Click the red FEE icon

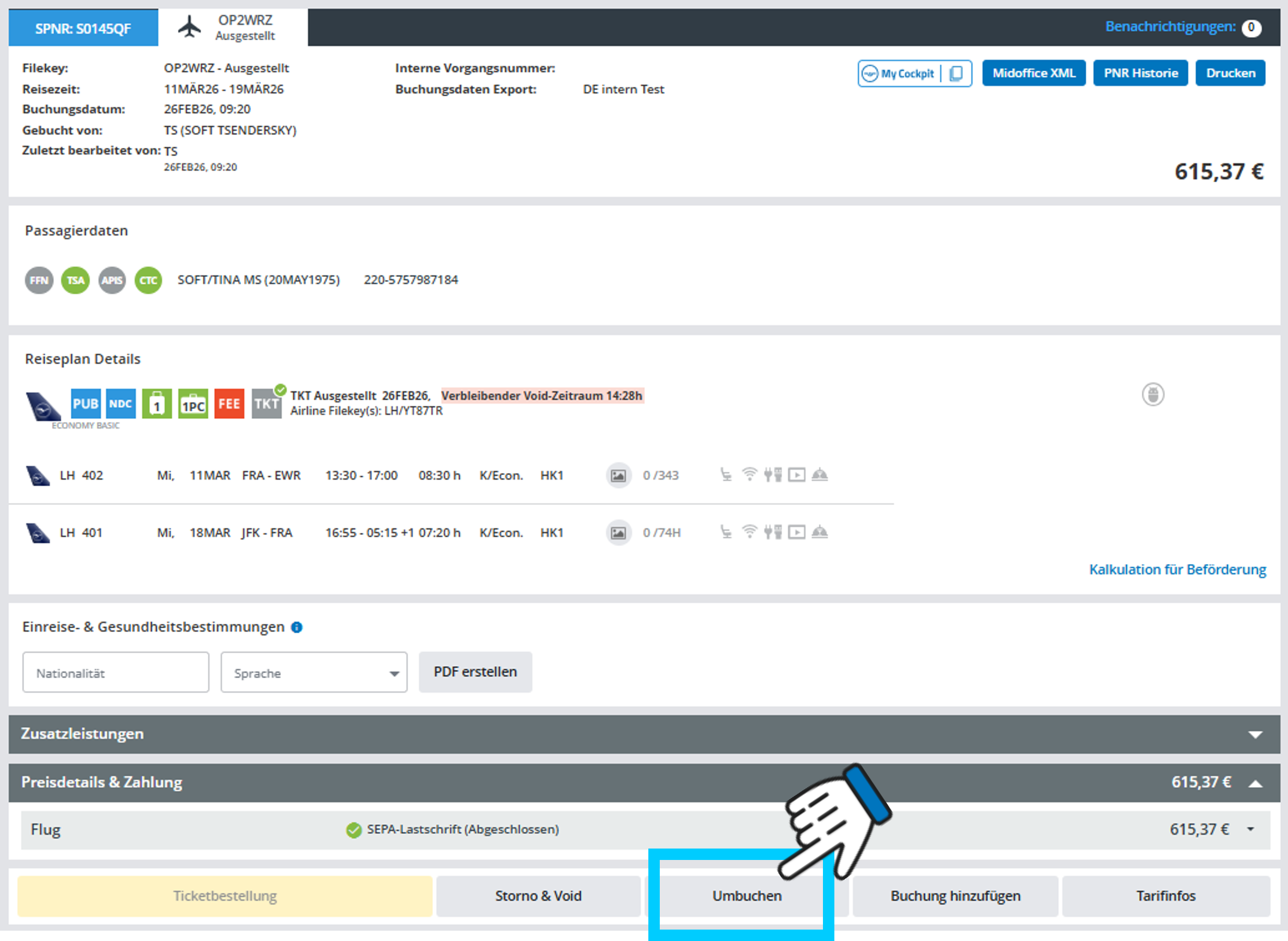[x=229, y=404]
